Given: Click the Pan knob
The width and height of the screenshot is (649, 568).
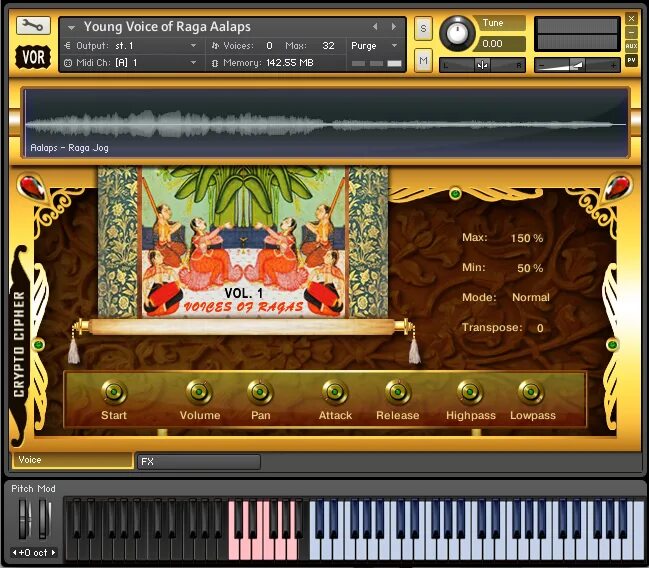Looking at the screenshot, I should [260, 392].
